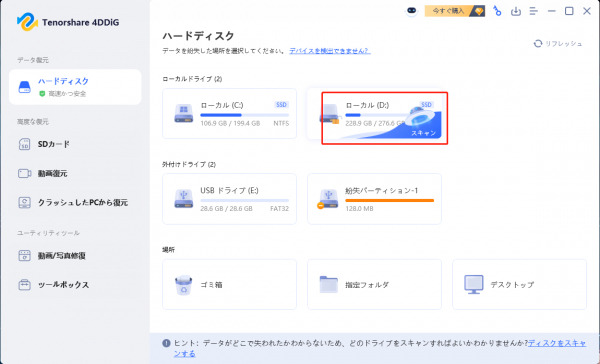Select ハードディスク in the sidebar
600x364 pixels.
75,87
